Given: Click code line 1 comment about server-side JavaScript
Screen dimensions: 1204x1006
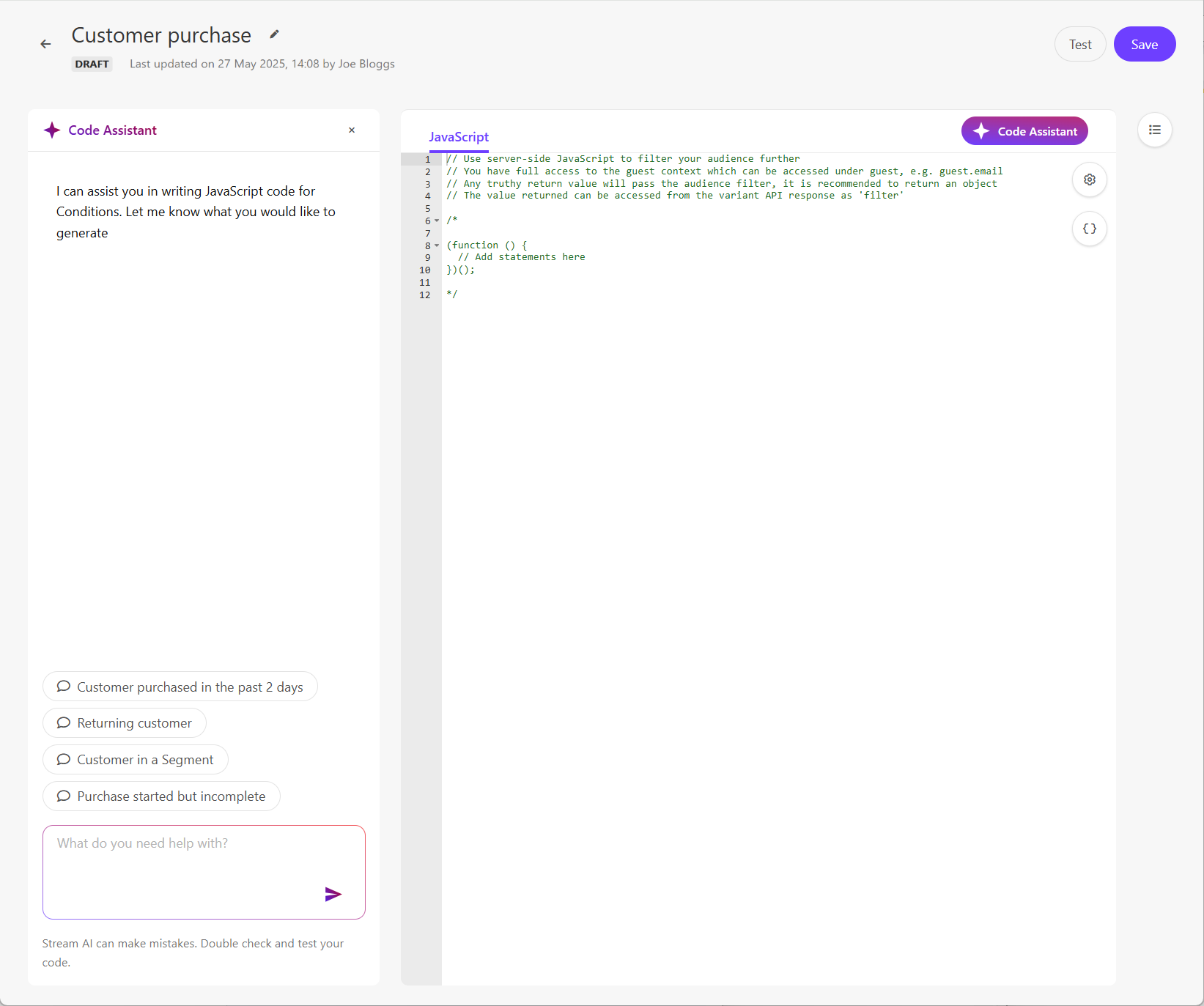Looking at the screenshot, I should coord(623,159).
